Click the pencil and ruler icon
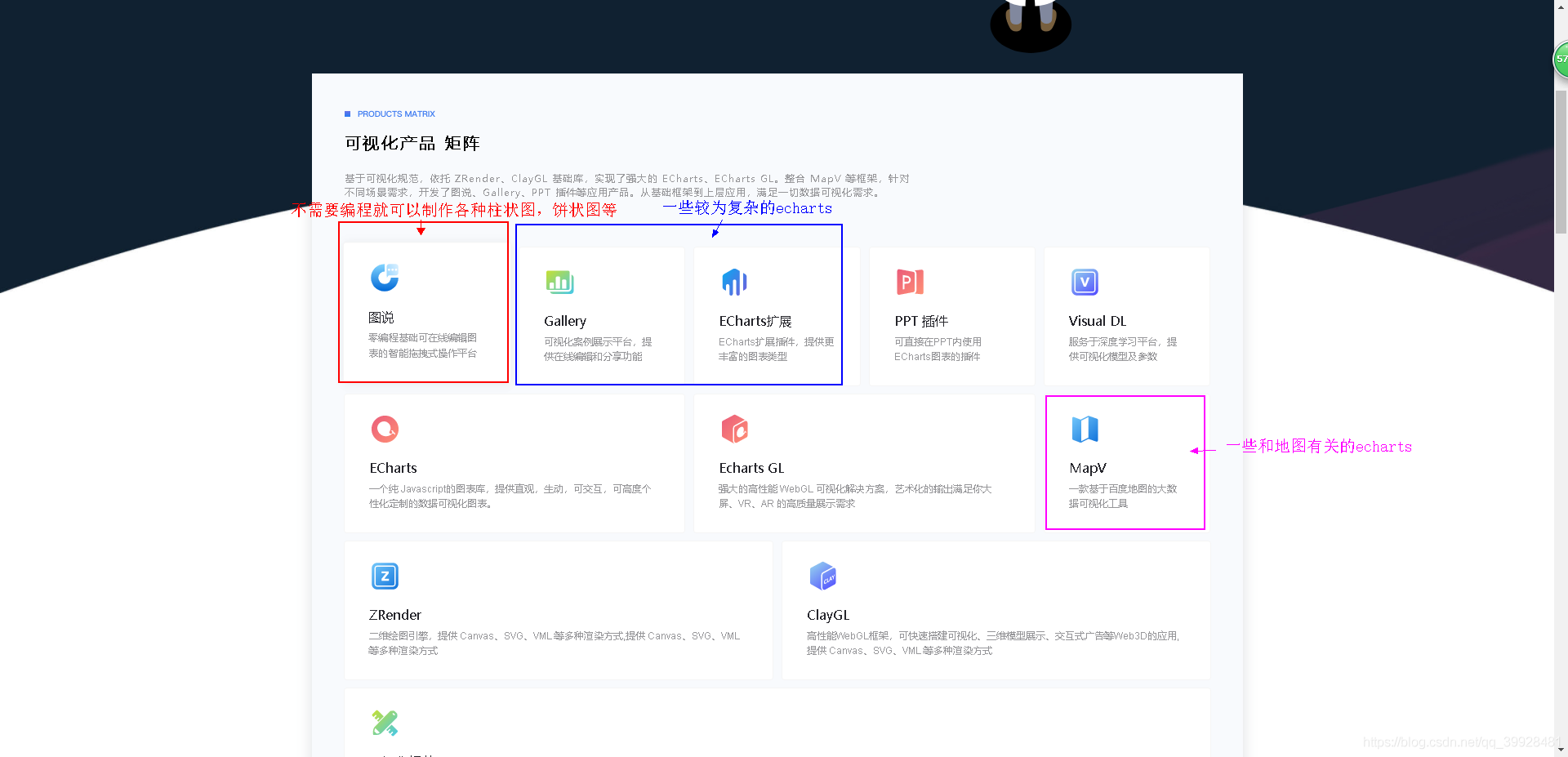 (385, 723)
